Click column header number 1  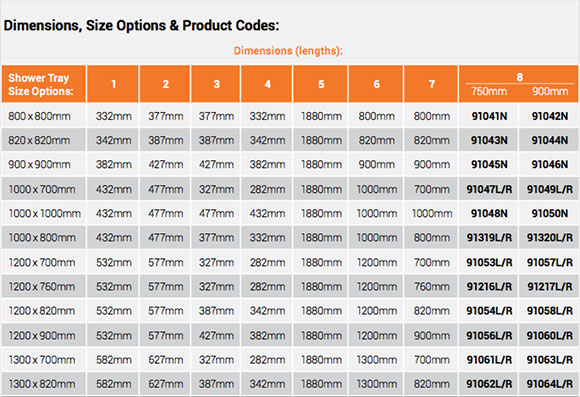pyautogui.click(x=114, y=84)
